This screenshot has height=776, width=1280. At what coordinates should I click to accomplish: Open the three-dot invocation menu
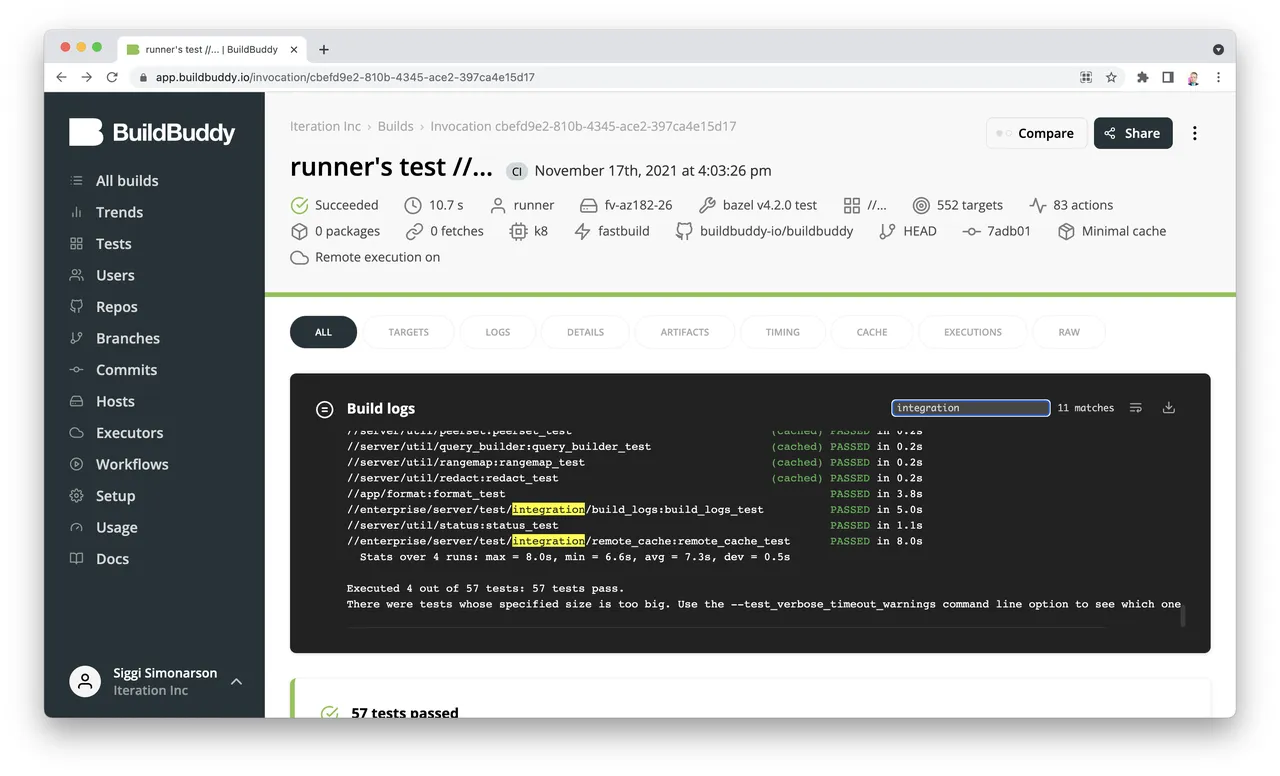coord(1195,133)
